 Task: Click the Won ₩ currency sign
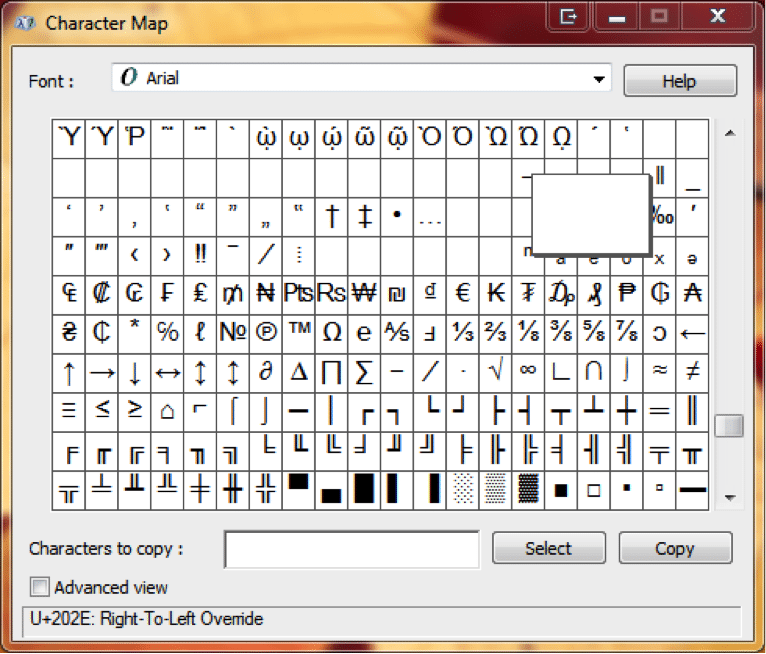point(364,293)
